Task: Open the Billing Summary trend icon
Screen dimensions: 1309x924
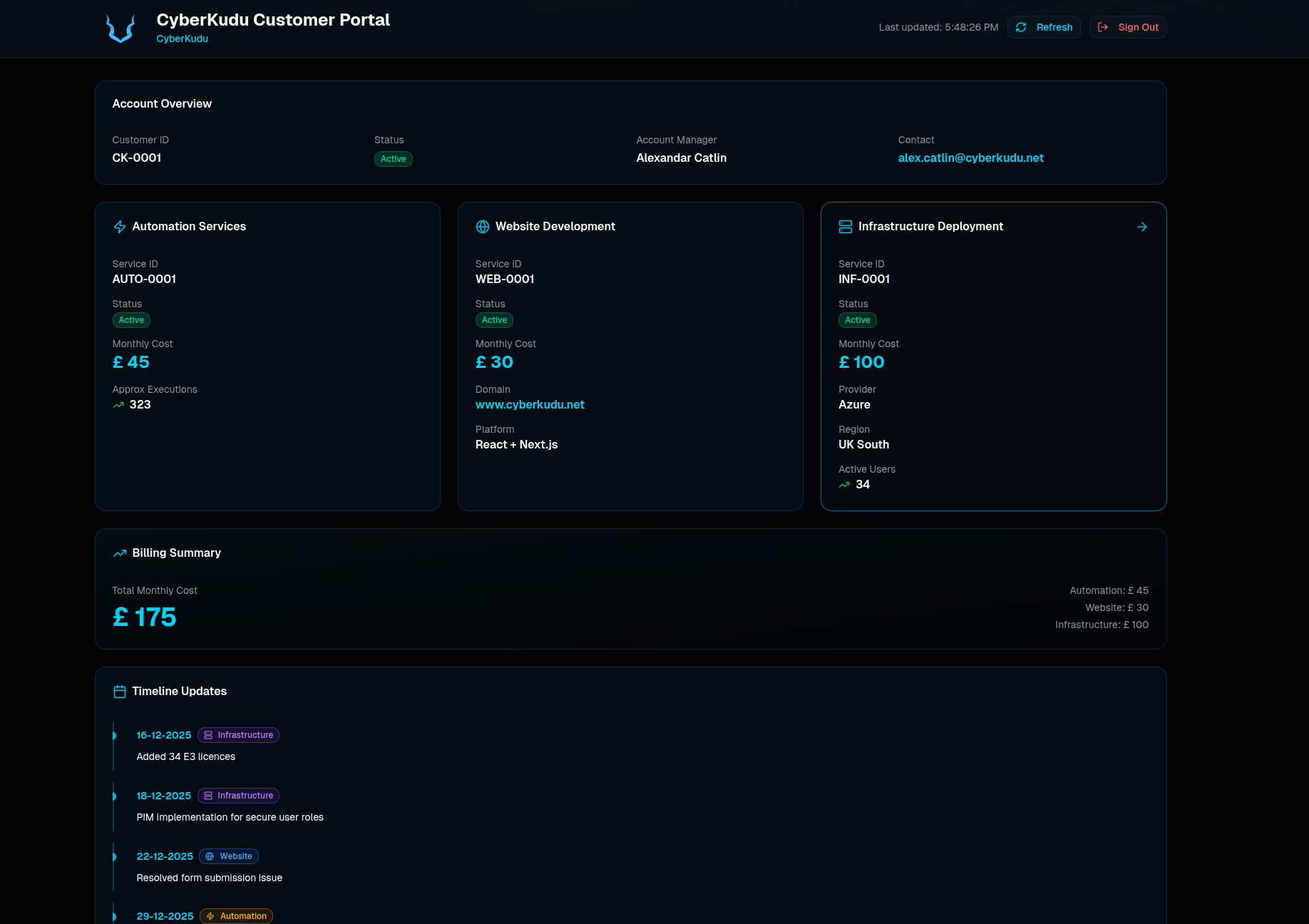Action: coord(119,553)
